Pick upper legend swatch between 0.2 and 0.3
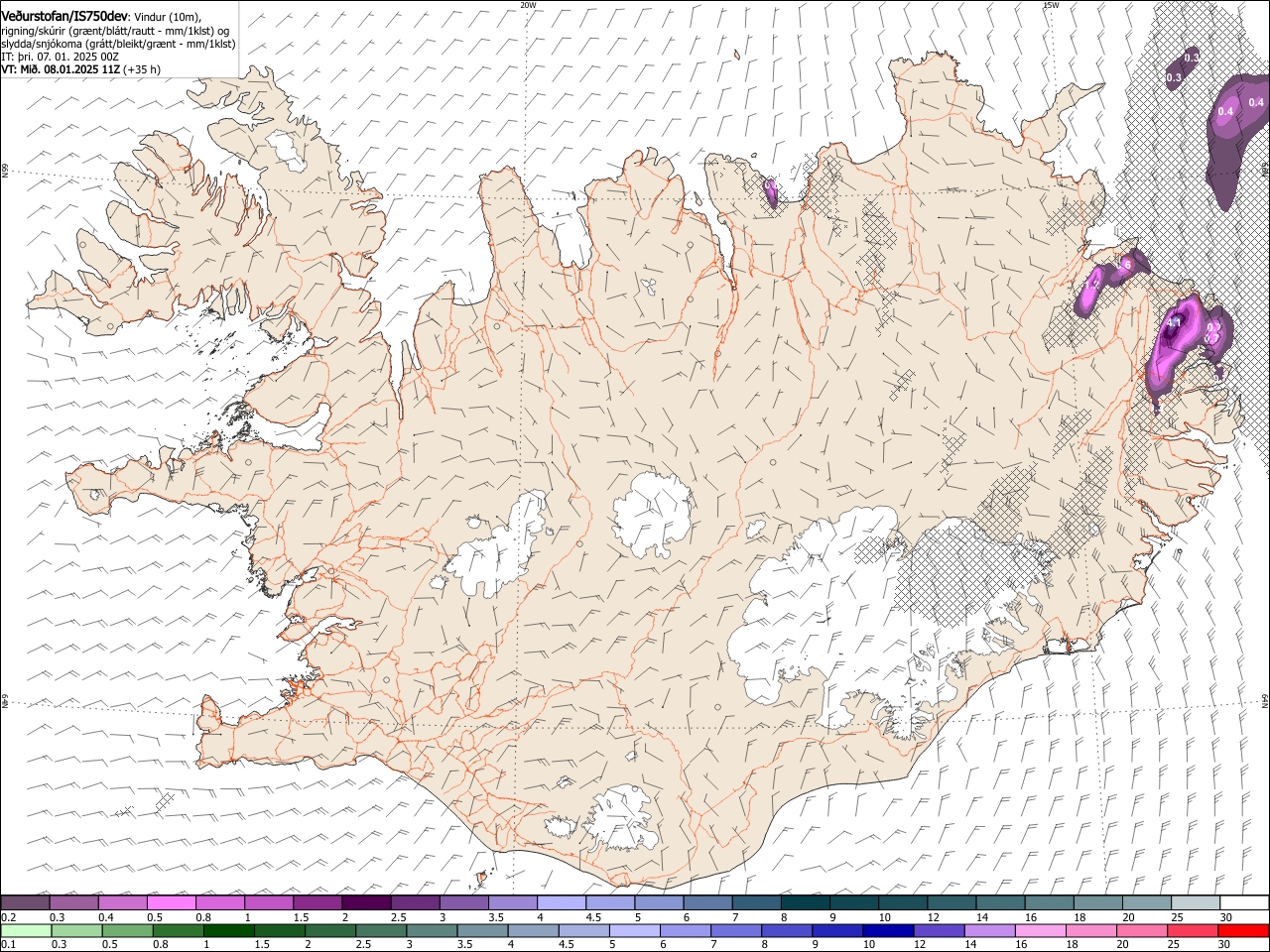1270x952 pixels. click(x=26, y=903)
